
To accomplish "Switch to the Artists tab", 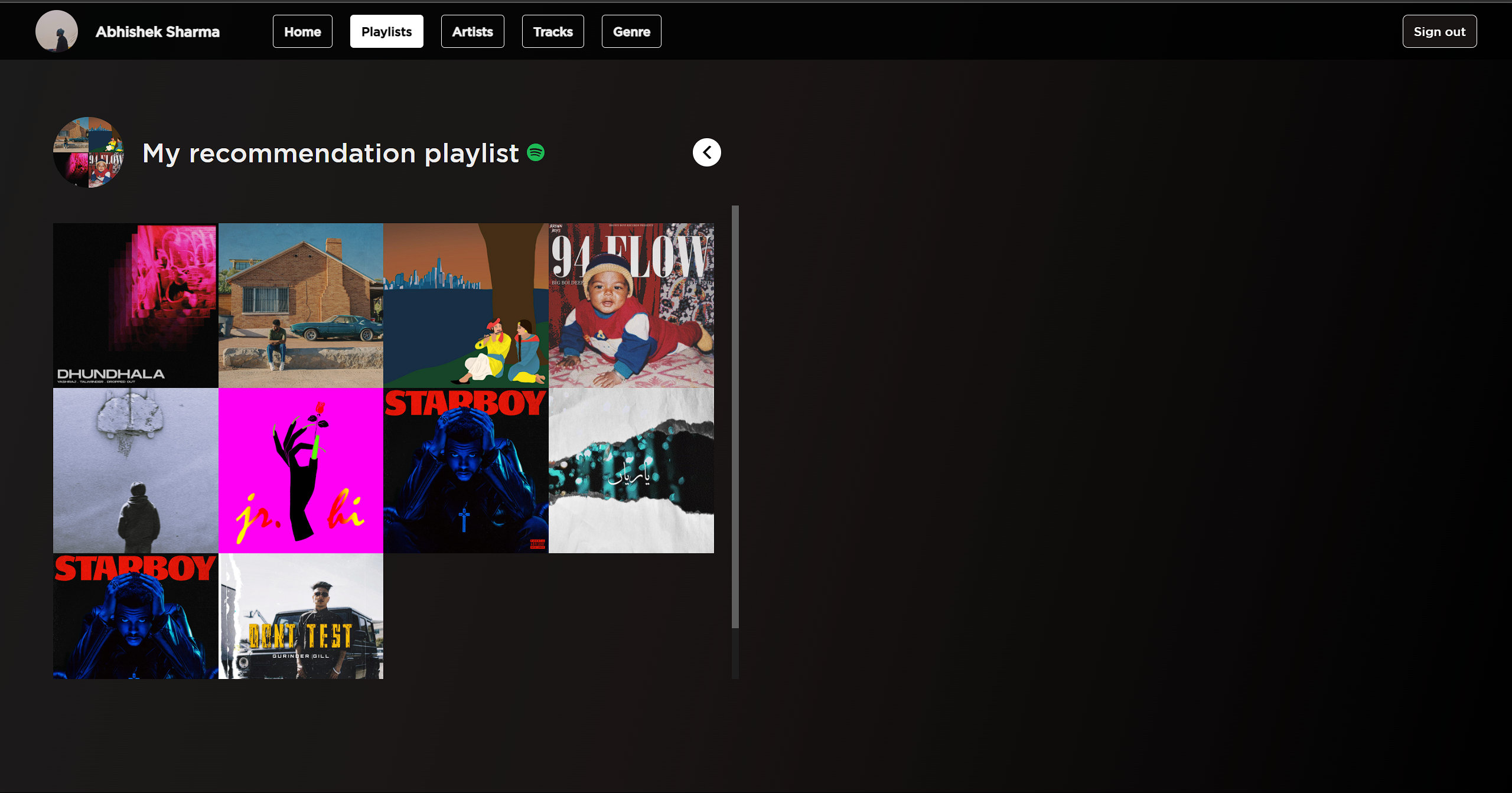I will (x=472, y=31).
